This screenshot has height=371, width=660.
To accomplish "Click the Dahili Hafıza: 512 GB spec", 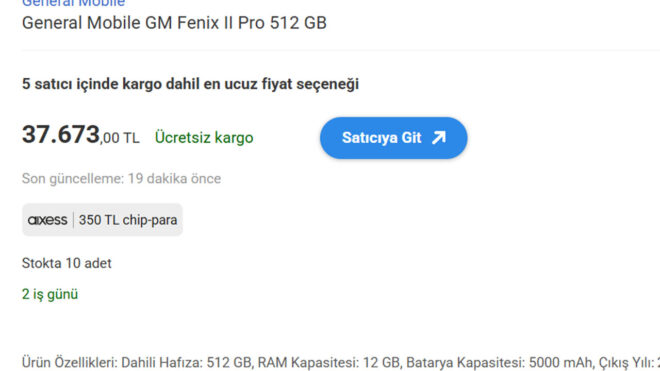I will coord(187,363).
